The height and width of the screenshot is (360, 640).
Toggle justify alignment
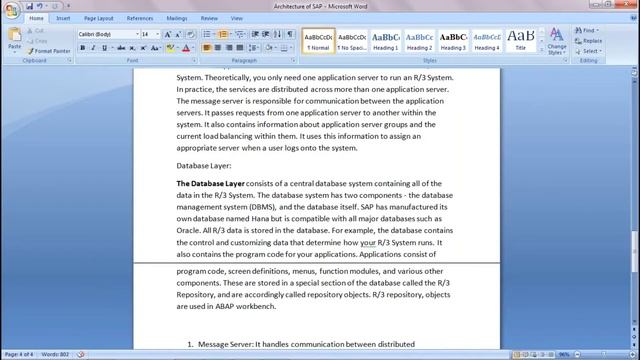click(240, 48)
